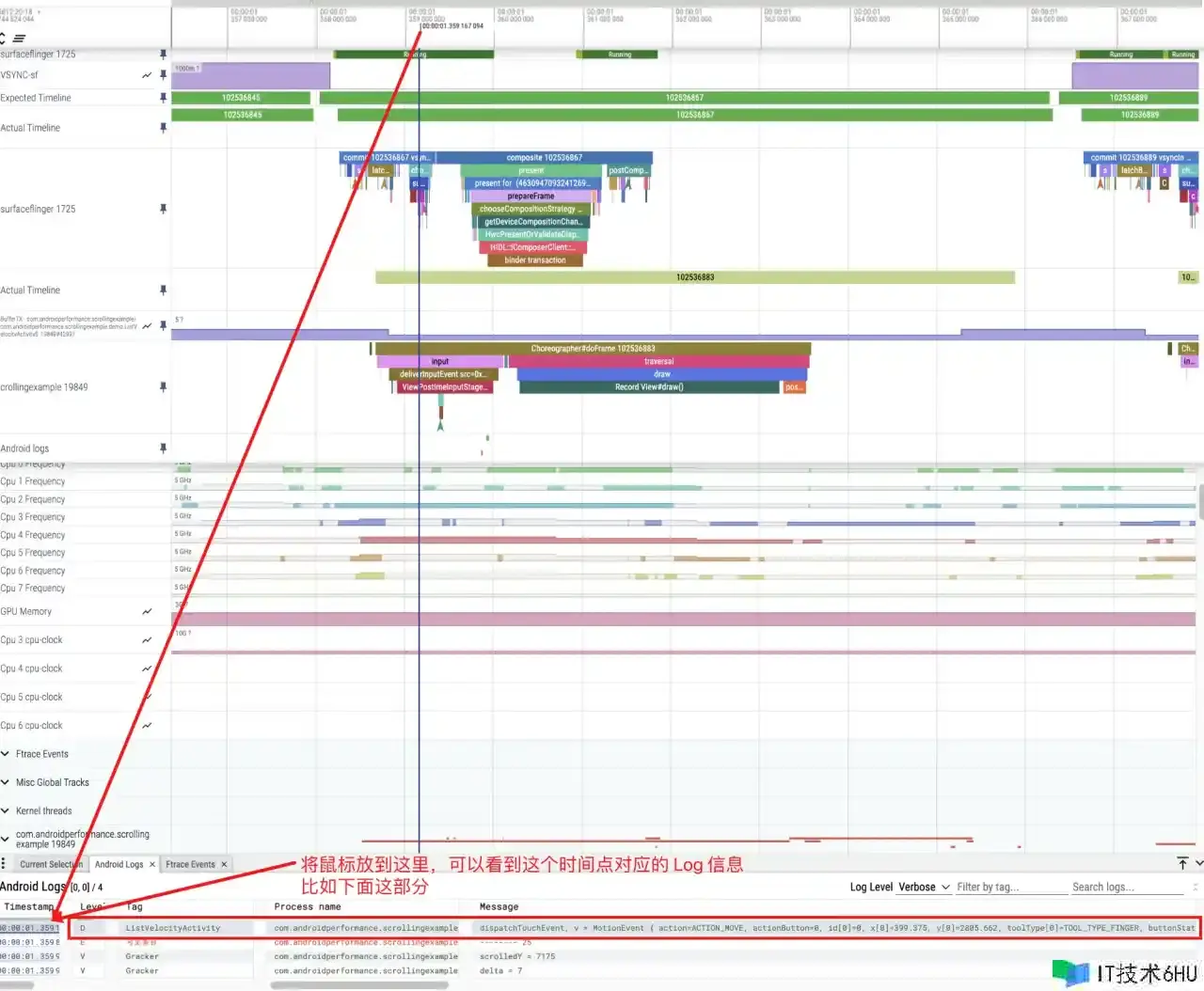Open the bottom panel three-dot menu
Screen dimensions: 1204x991
[x=4, y=864]
